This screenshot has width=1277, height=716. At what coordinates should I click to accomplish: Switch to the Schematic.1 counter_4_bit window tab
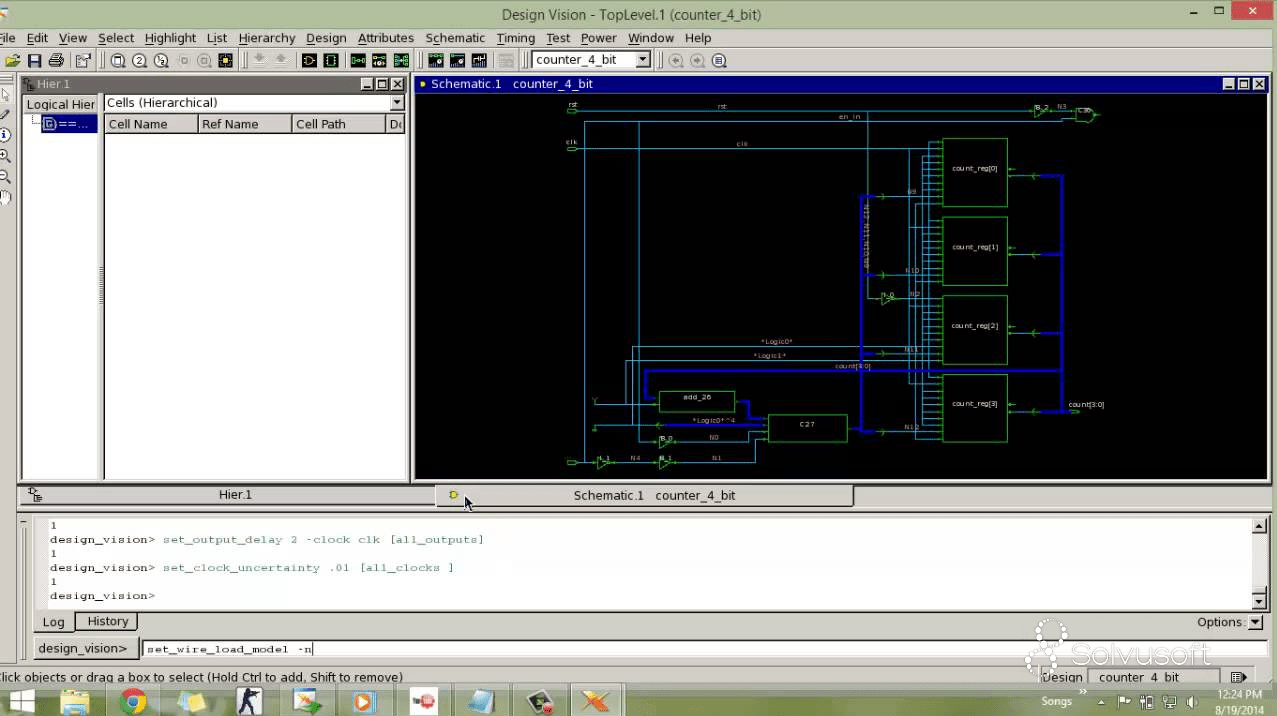tap(644, 495)
